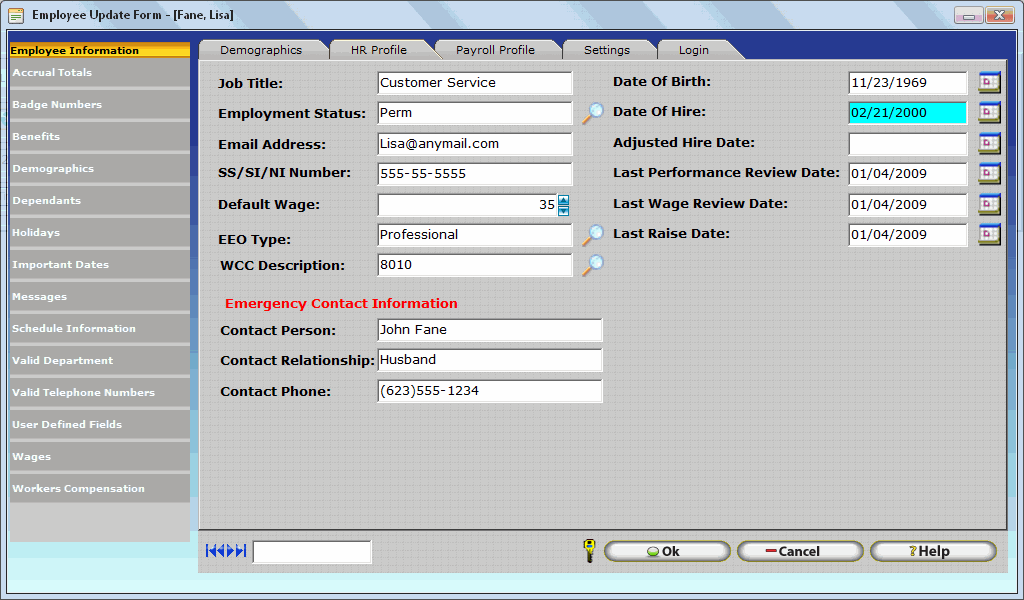Viewport: 1024px width, 600px height.
Task: Jump to last employee record arrow
Action: [241, 551]
